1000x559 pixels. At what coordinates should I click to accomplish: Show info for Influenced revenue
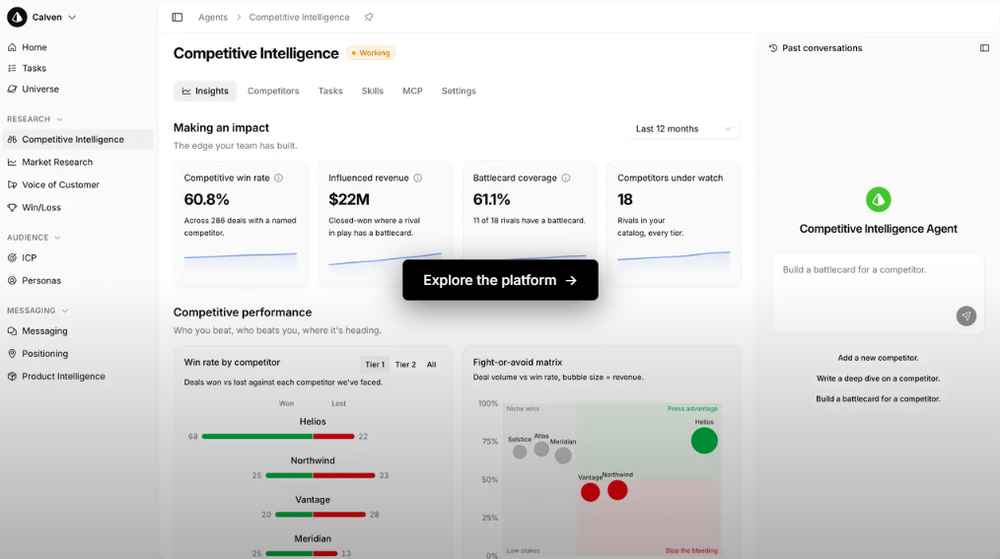418,178
